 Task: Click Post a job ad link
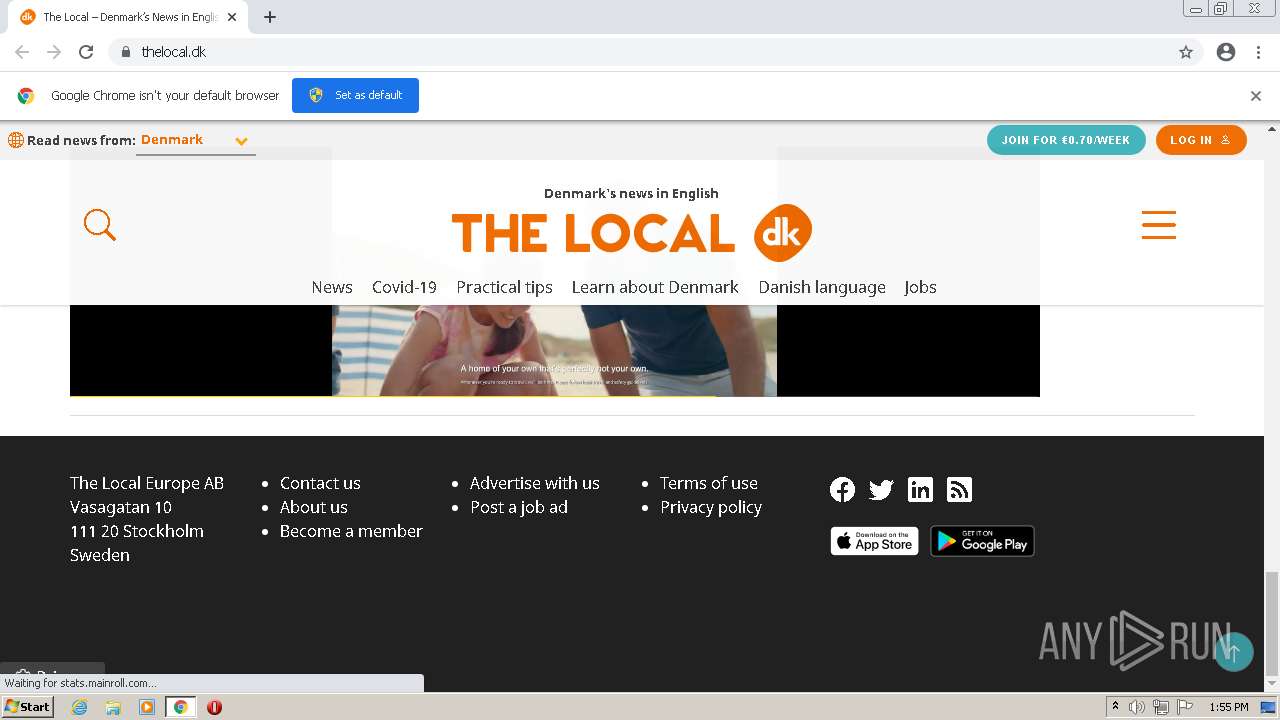pos(519,507)
